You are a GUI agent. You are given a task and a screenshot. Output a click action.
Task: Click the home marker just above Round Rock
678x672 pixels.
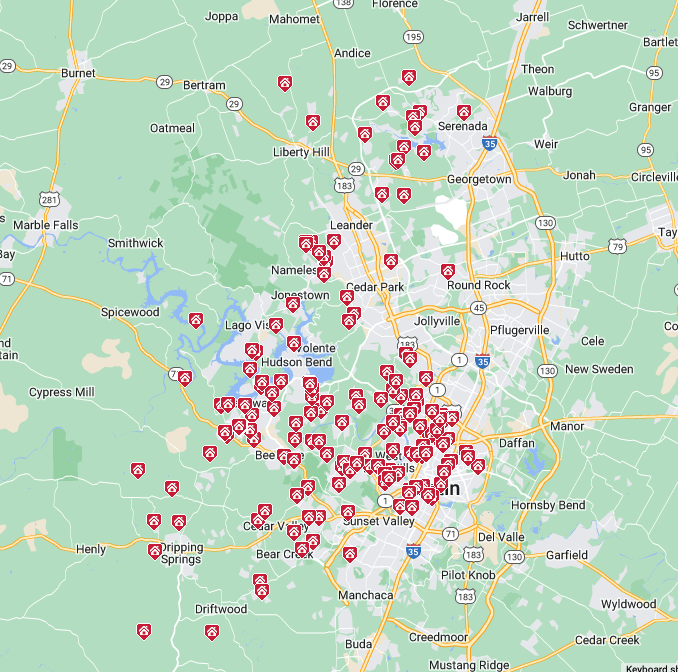click(x=448, y=271)
